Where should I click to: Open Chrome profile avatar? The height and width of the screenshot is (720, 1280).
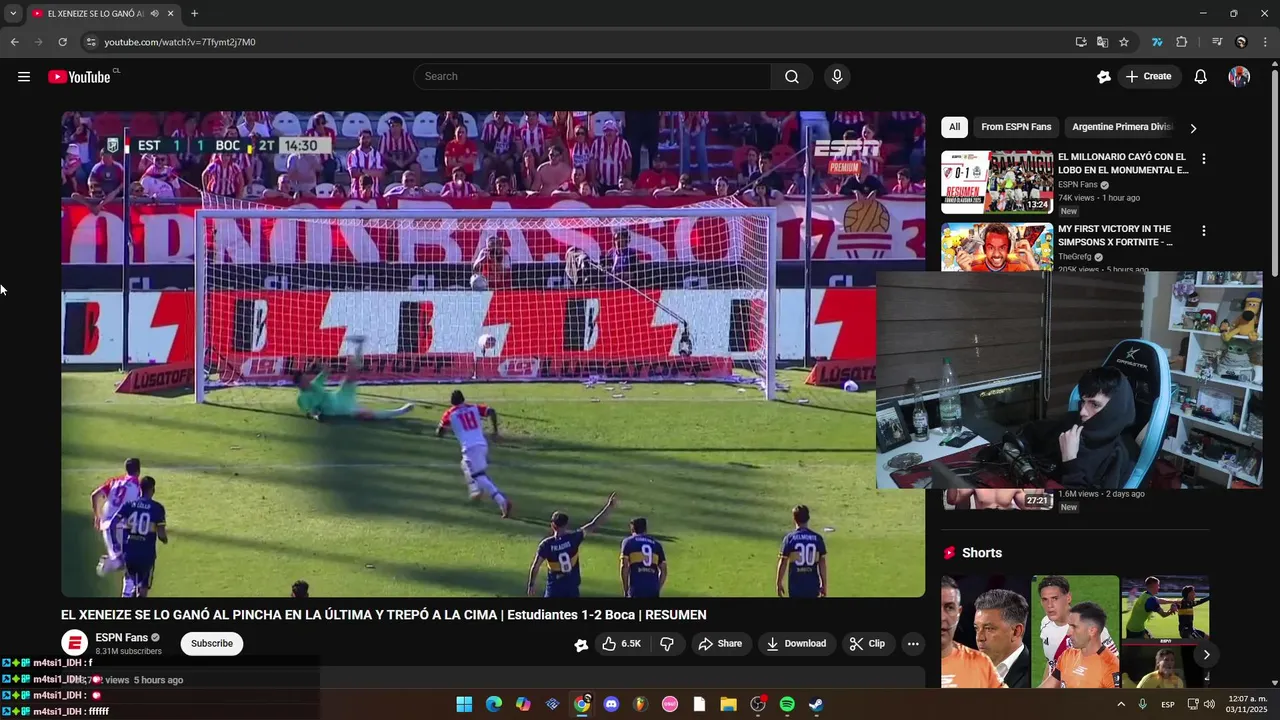[x=1241, y=42]
